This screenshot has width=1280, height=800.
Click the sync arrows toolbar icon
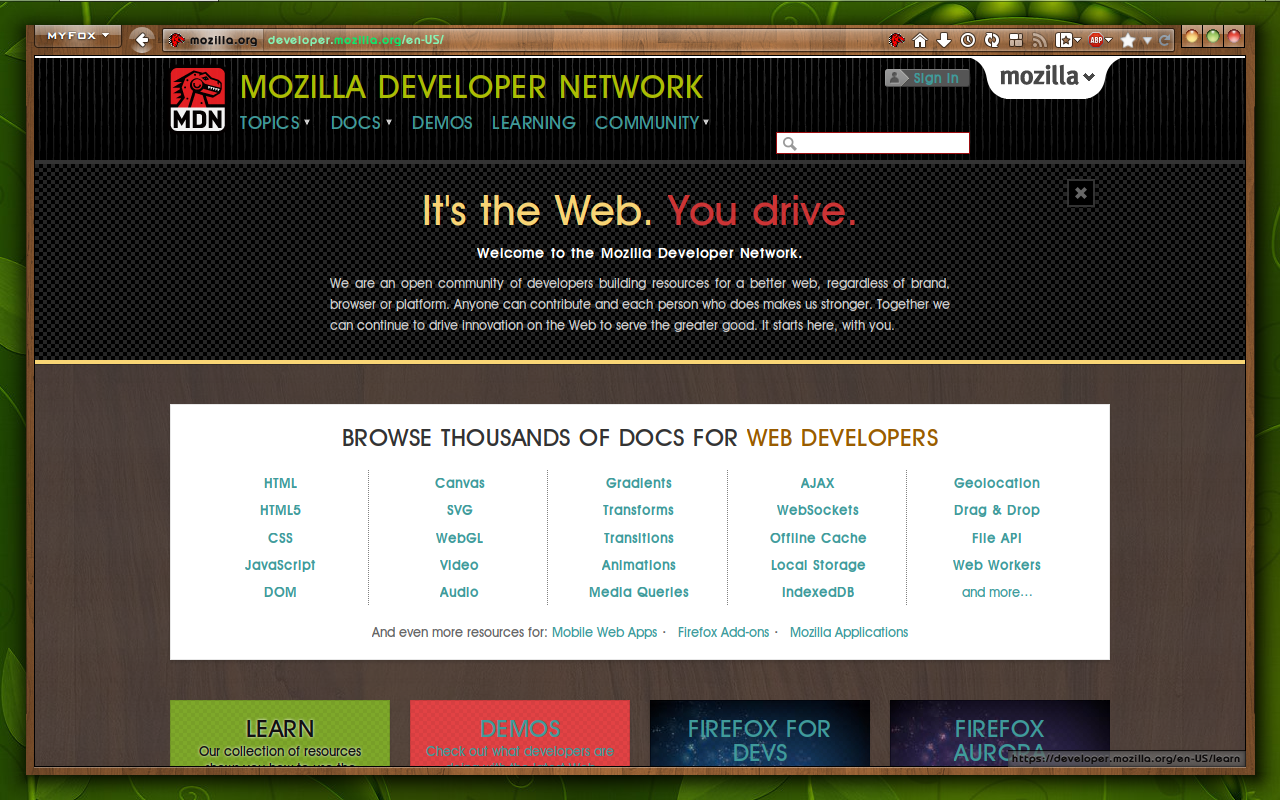tap(992, 40)
